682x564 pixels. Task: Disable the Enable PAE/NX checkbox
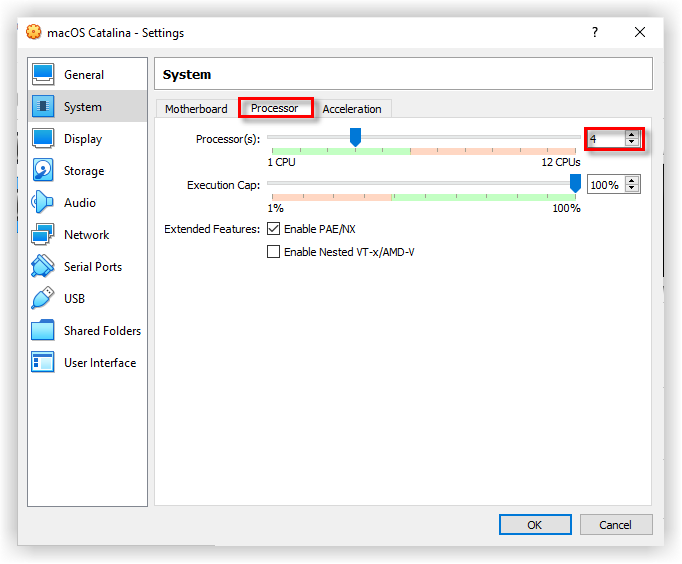pyautogui.click(x=273, y=229)
